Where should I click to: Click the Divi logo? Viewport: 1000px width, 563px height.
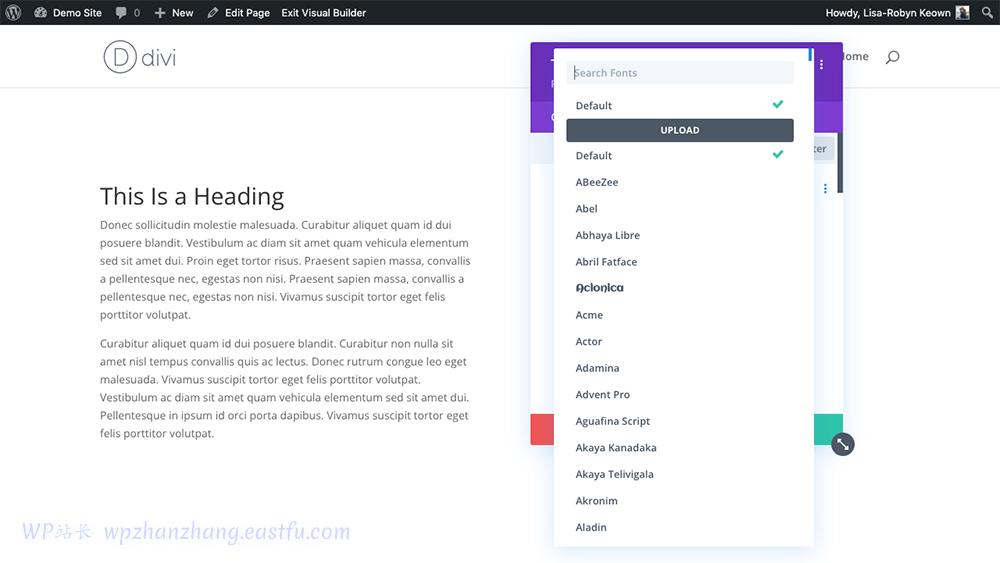(140, 57)
